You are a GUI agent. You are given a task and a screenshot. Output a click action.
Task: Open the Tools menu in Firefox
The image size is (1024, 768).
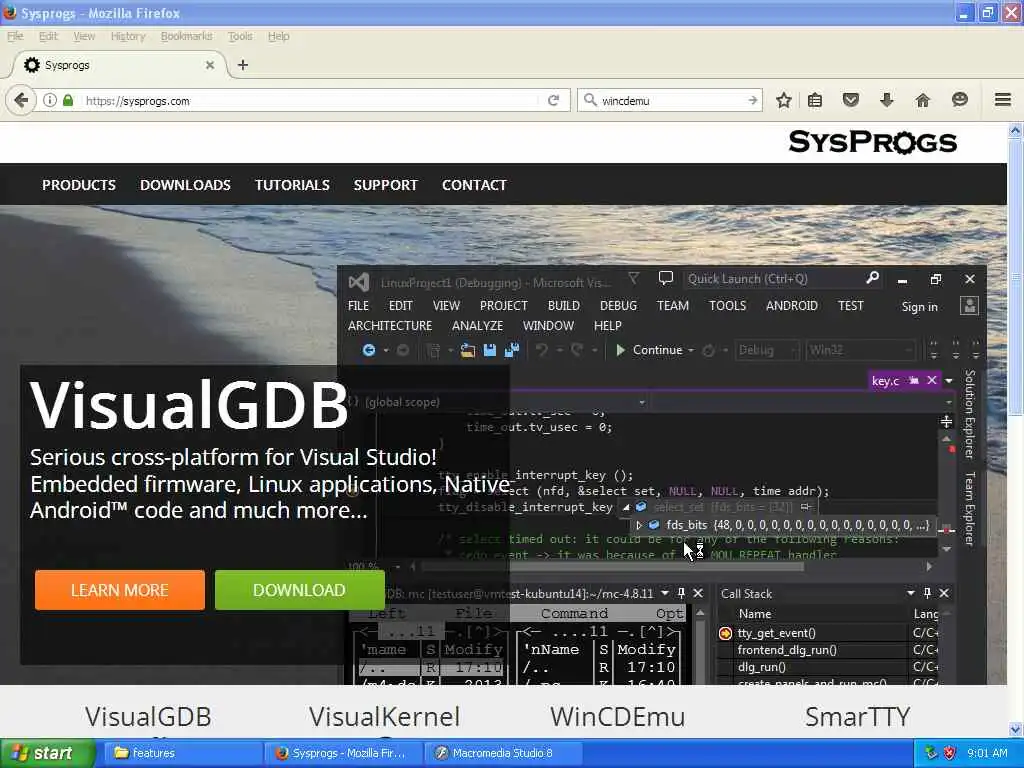pos(240,36)
